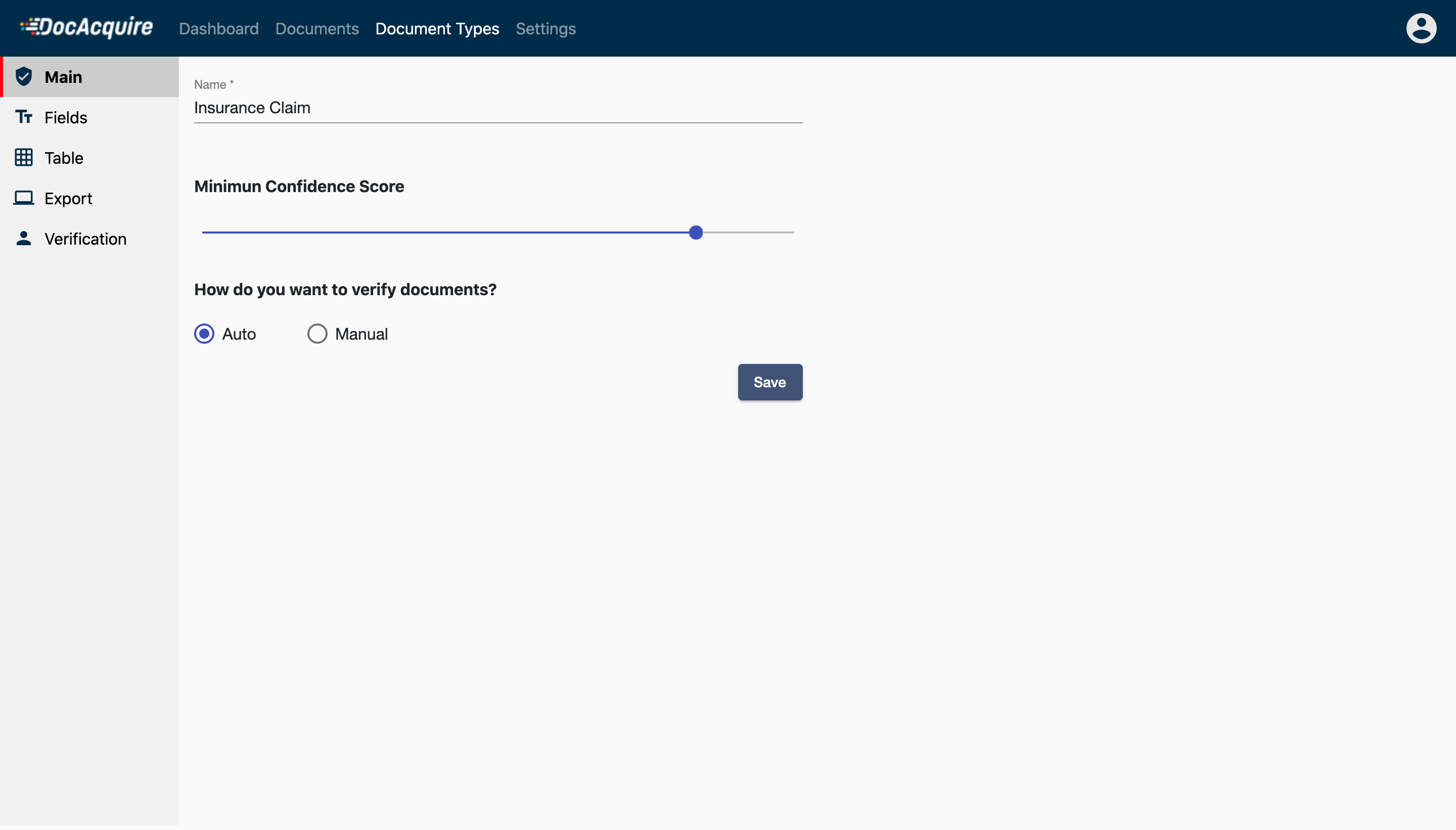Click the DocAcquire logo

pyautogui.click(x=86, y=27)
